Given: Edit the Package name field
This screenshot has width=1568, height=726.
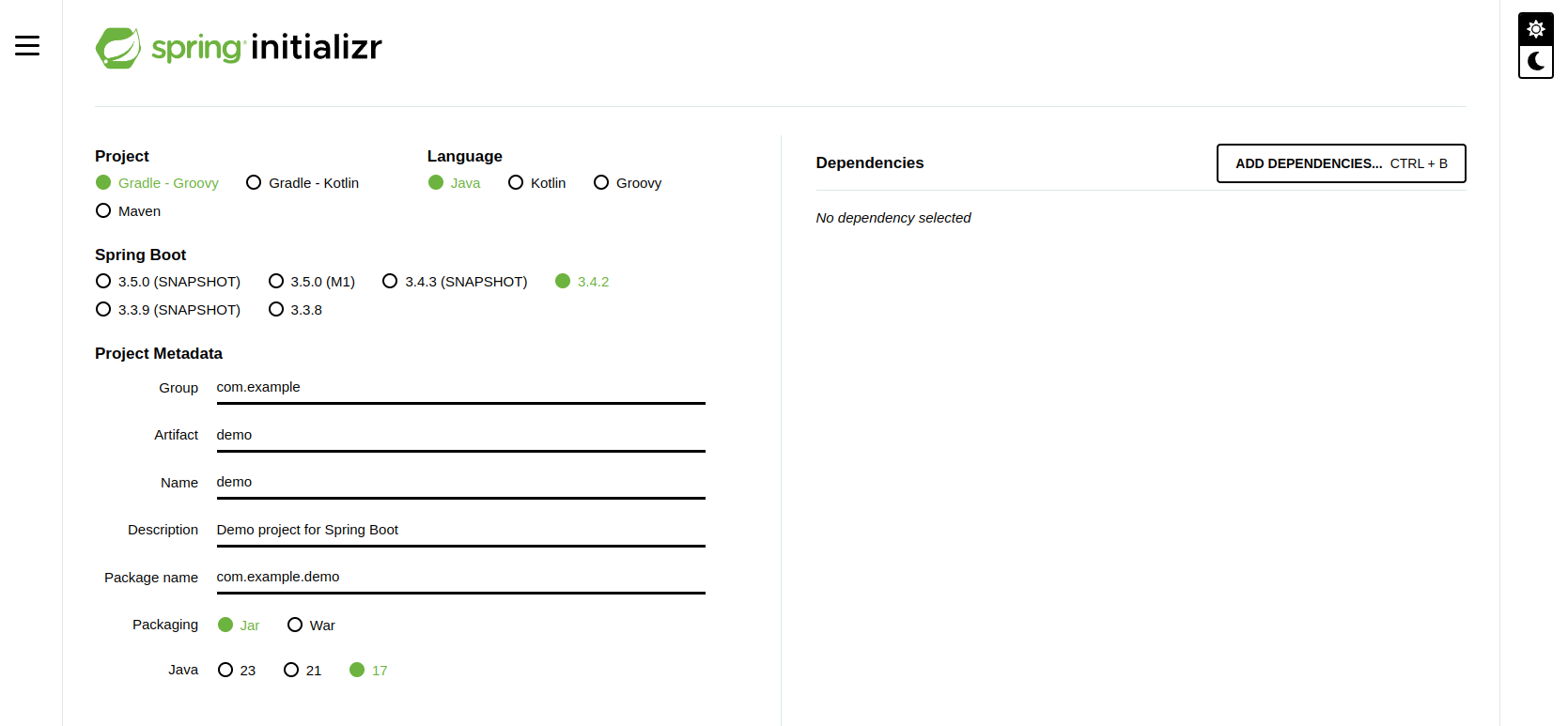Looking at the screenshot, I should [461, 578].
